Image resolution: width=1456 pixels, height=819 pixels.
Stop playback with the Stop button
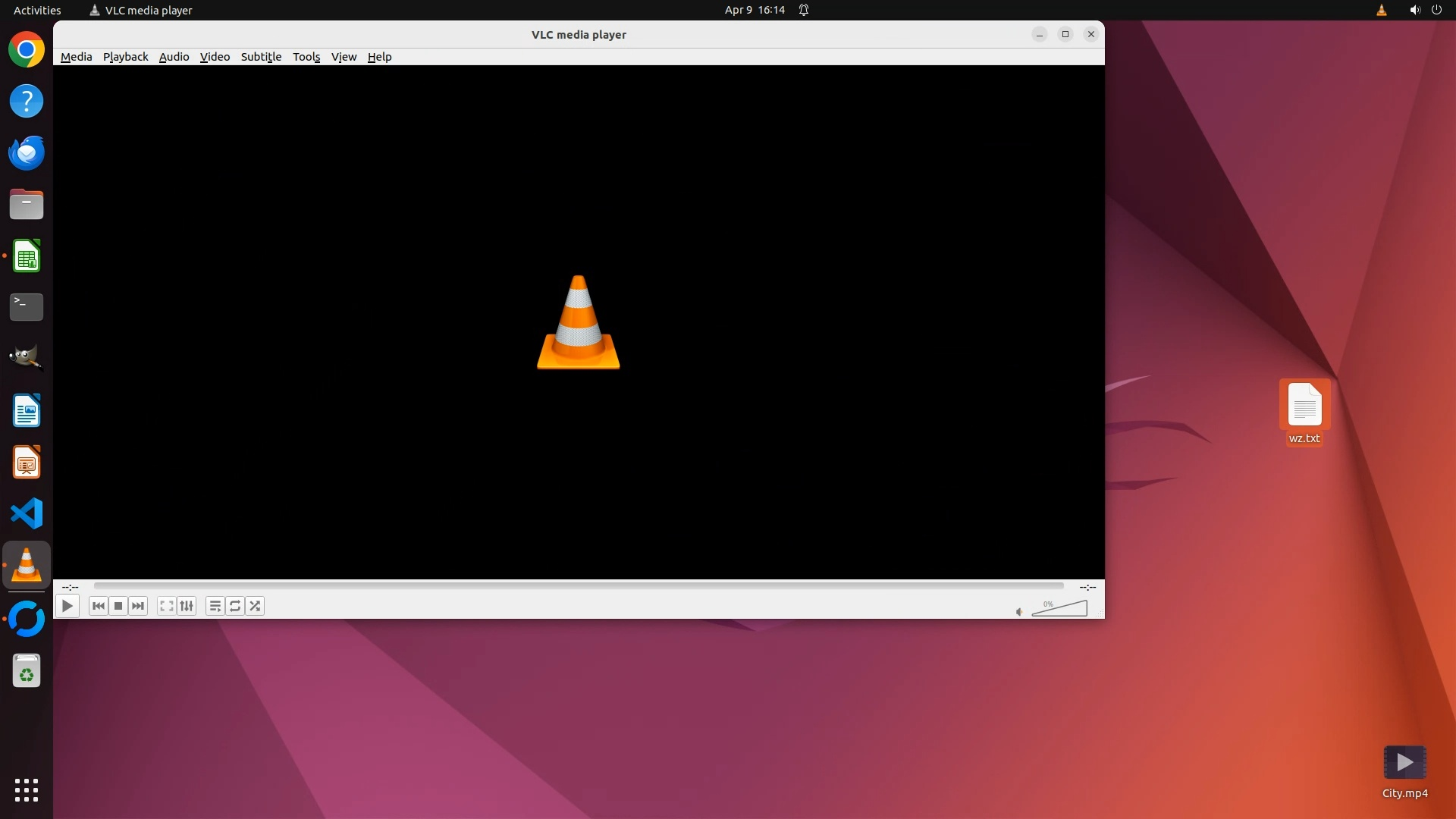[x=118, y=606]
